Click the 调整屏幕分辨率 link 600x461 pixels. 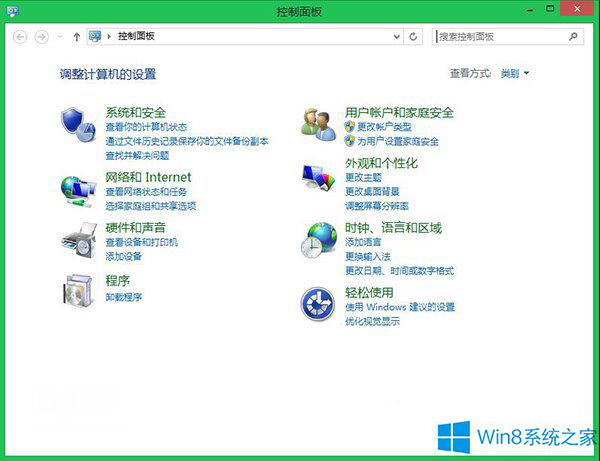point(377,206)
